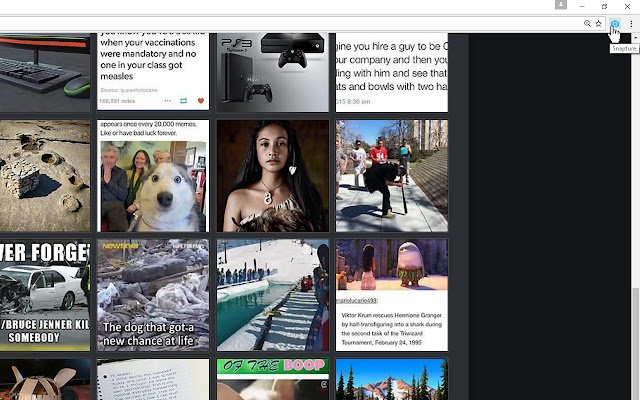Click the green reblog icon on vaccination post
The width and height of the screenshot is (640, 400).
point(184,101)
